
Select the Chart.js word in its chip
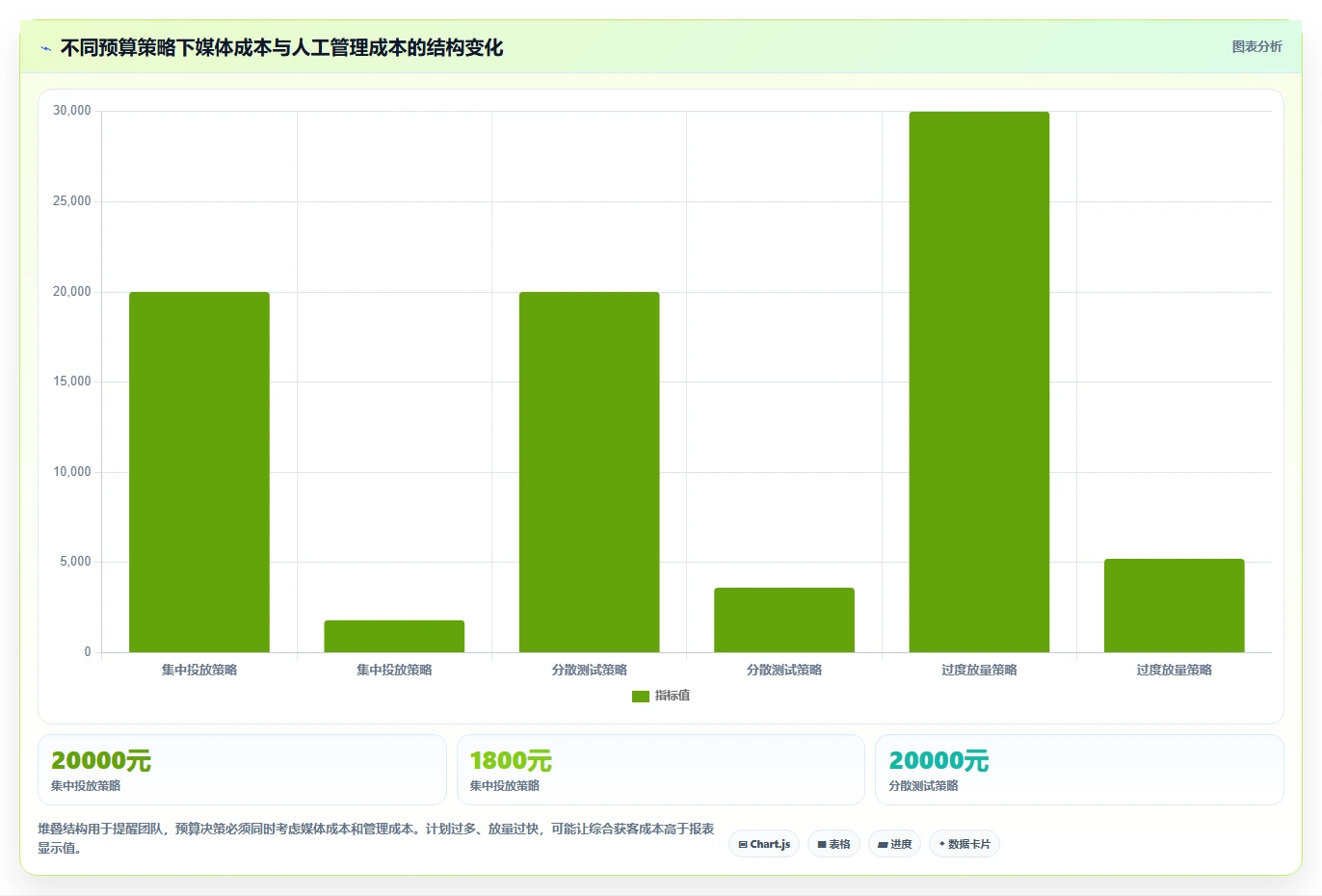(x=770, y=845)
